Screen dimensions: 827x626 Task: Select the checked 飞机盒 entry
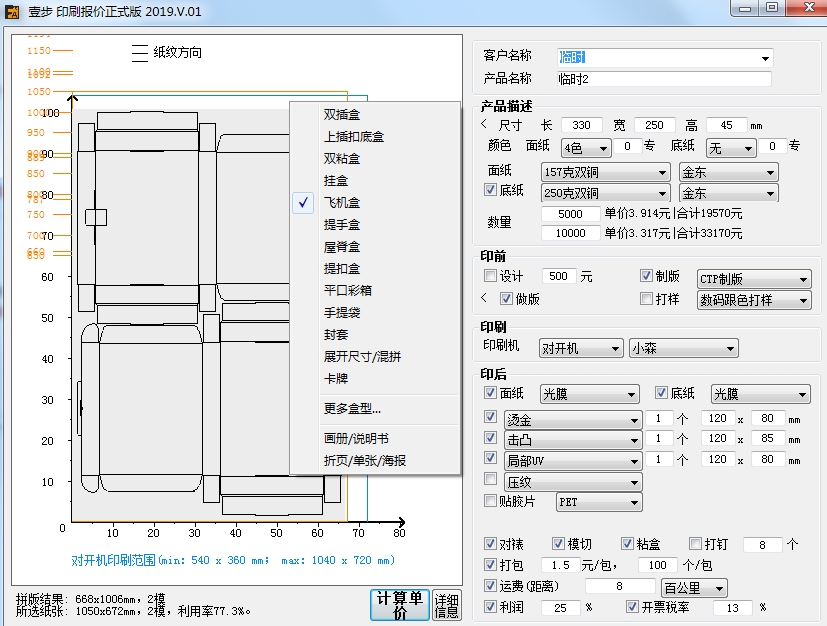coord(342,203)
